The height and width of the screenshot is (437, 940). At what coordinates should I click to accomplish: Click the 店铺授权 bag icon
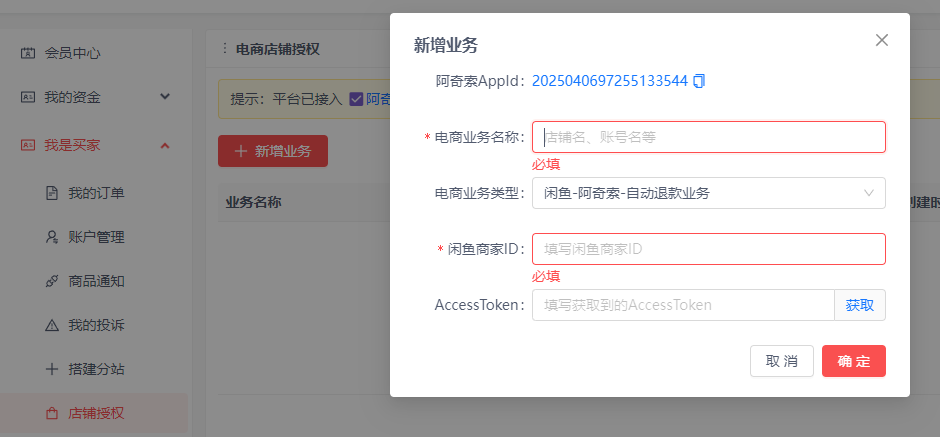[x=52, y=413]
